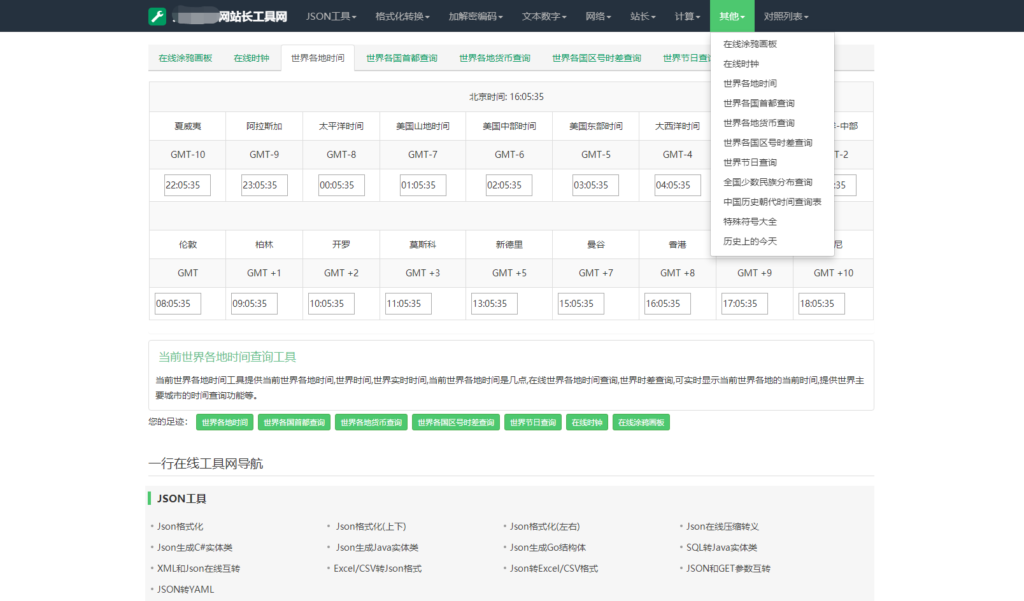The image size is (1024, 601).
Task: Switch to the 在线涂鸦画板 tab
Action: click(186, 58)
